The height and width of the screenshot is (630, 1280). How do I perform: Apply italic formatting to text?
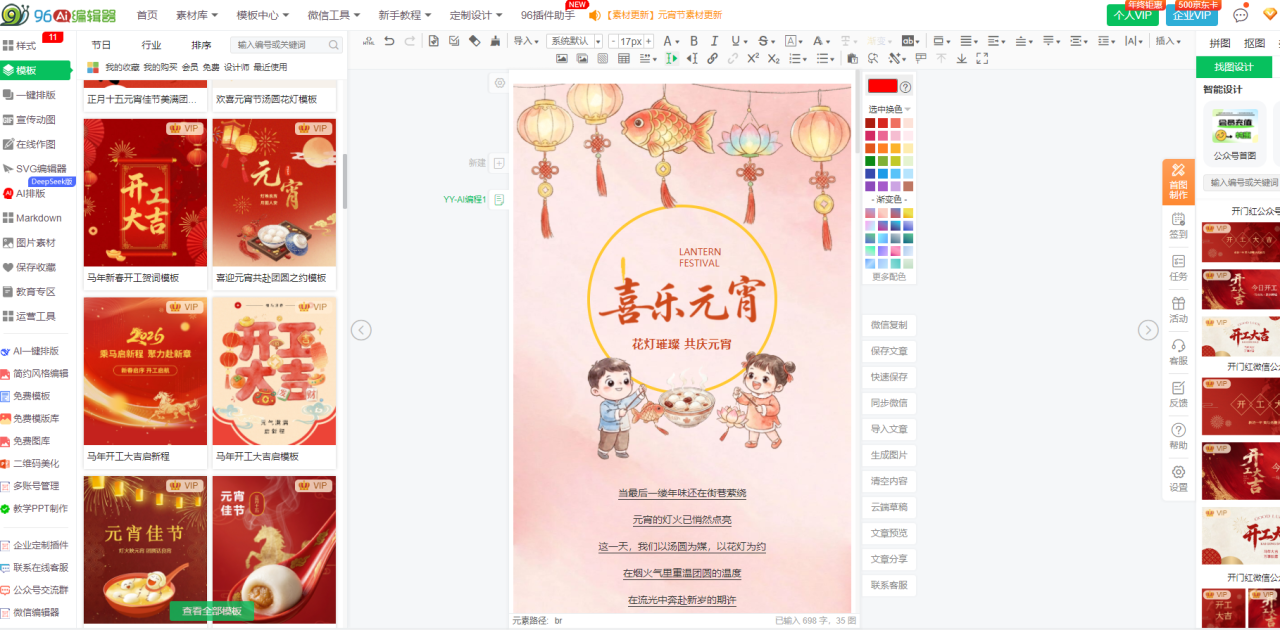coord(714,41)
